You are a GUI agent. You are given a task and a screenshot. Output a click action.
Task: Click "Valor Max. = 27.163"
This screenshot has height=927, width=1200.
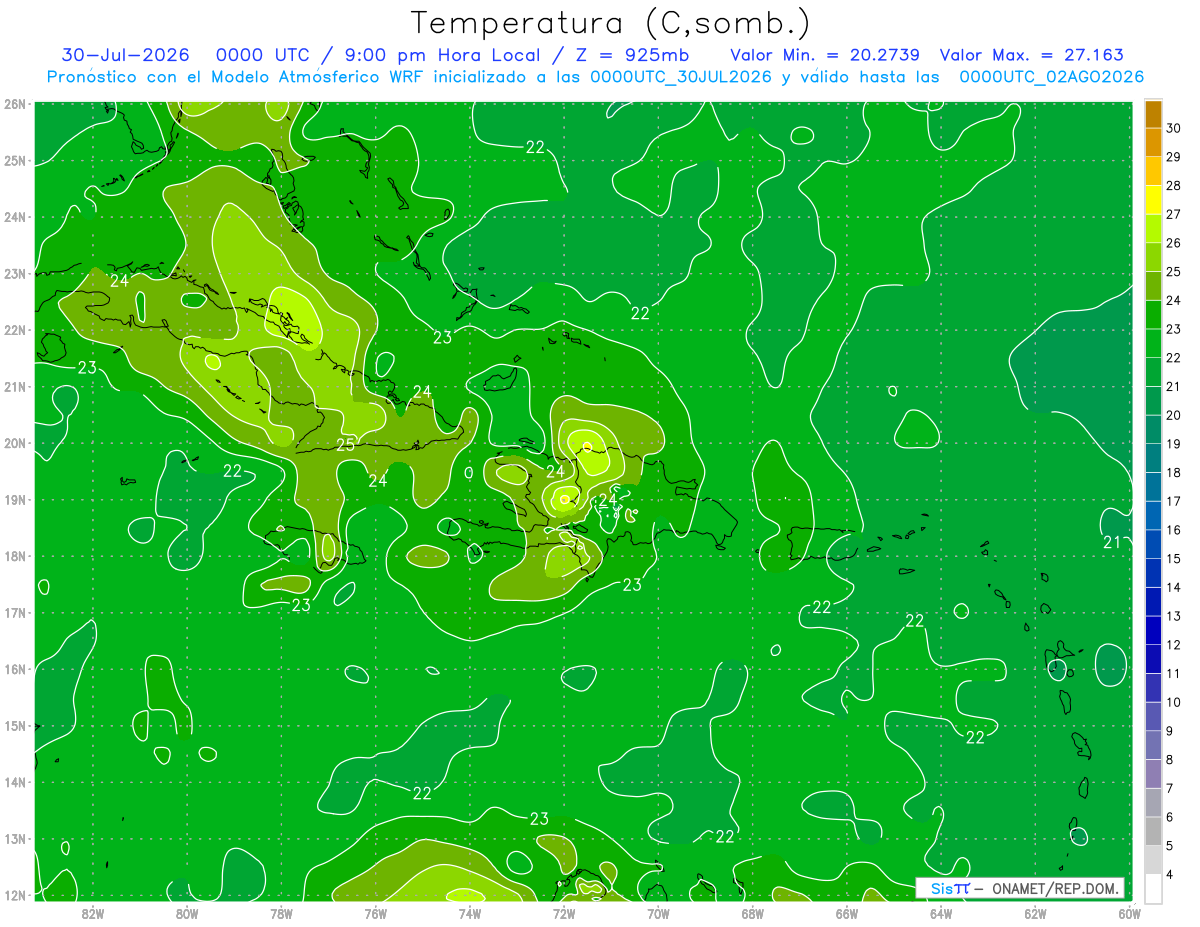coord(1032,55)
